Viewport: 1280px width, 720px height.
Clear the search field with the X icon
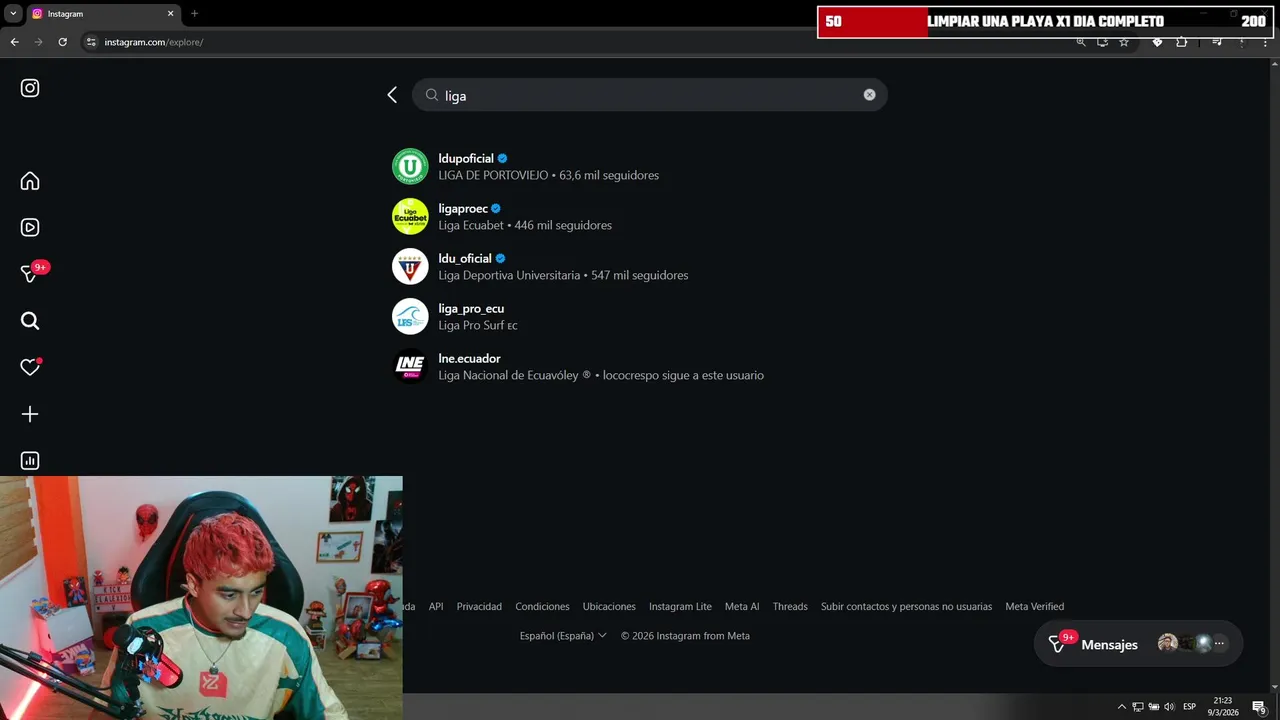pyautogui.click(x=869, y=95)
